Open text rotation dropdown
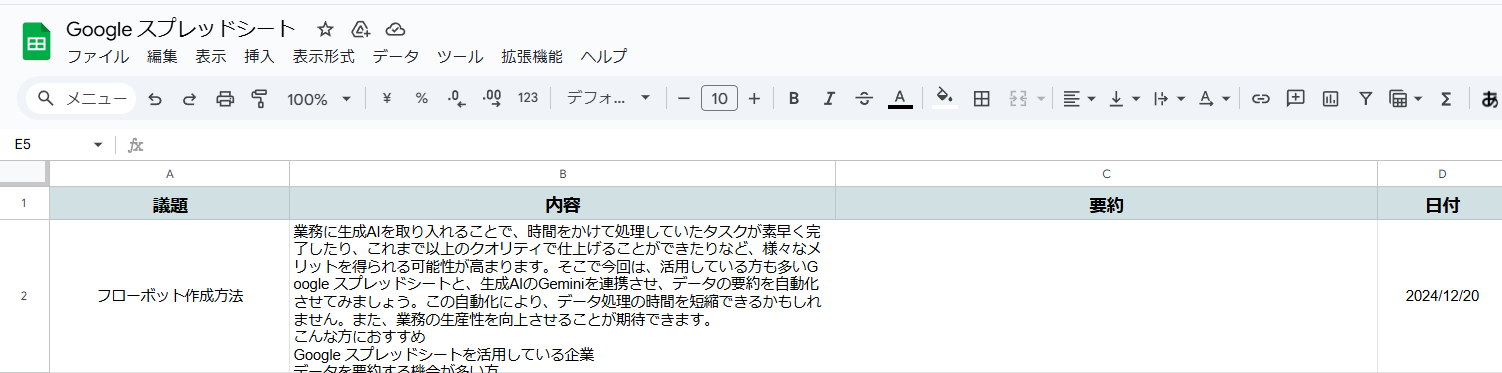The height and width of the screenshot is (373, 1502). click(1214, 99)
